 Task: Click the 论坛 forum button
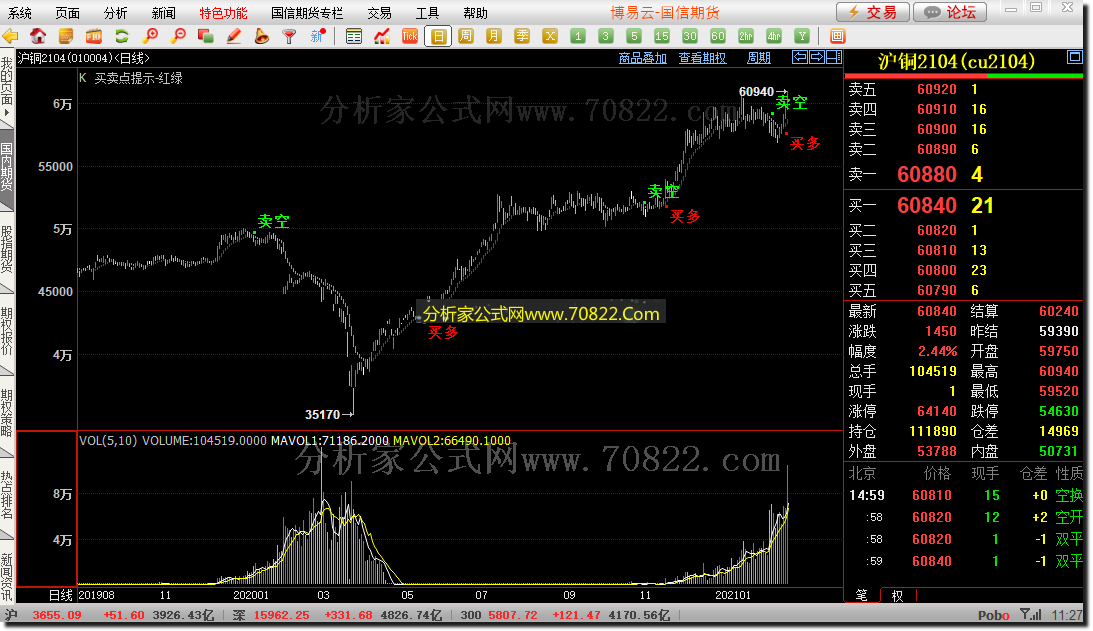click(x=950, y=12)
